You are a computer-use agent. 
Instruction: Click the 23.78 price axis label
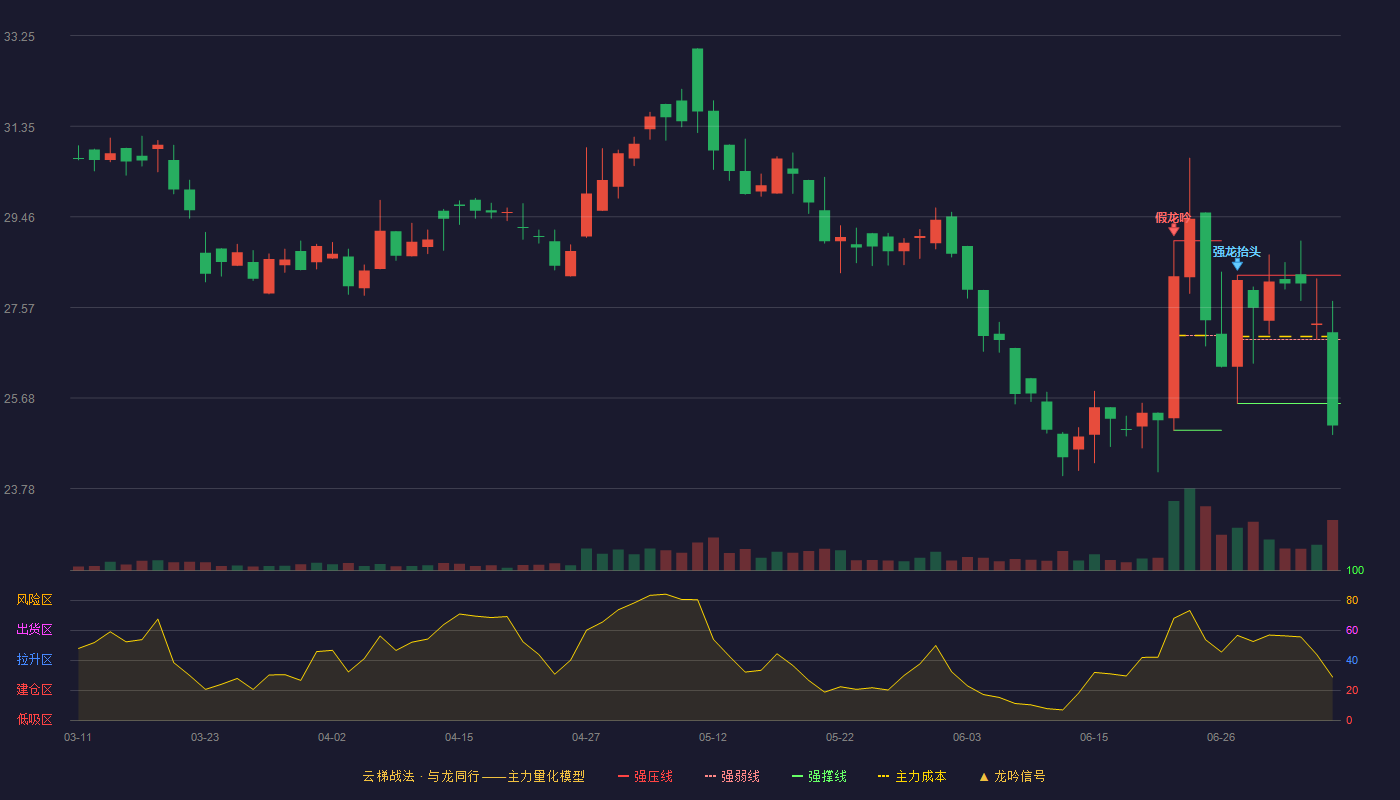[x=19, y=489]
